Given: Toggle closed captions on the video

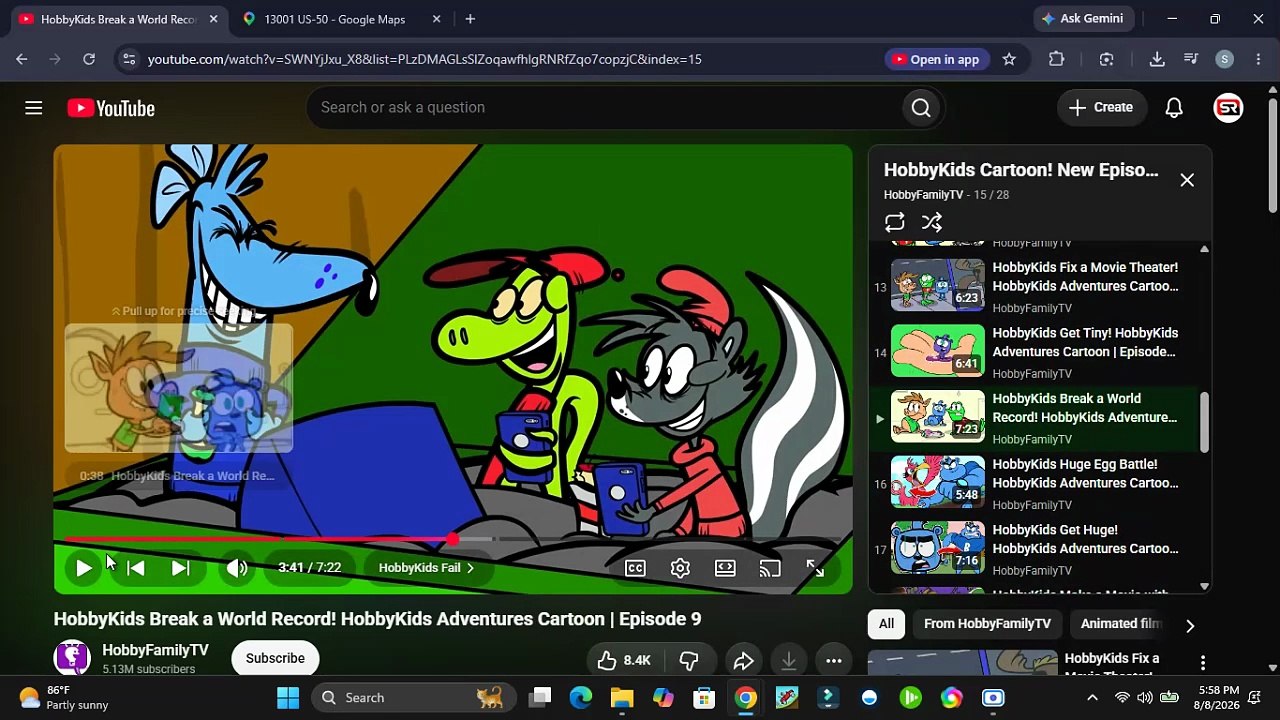Looking at the screenshot, I should pos(635,568).
